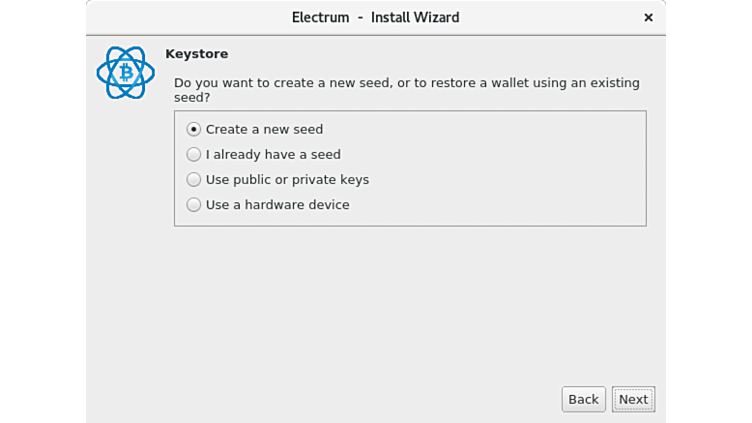This screenshot has height=423, width=752.
Task: Click the Bitcoin symbol in the logo center
Action: 126,73
